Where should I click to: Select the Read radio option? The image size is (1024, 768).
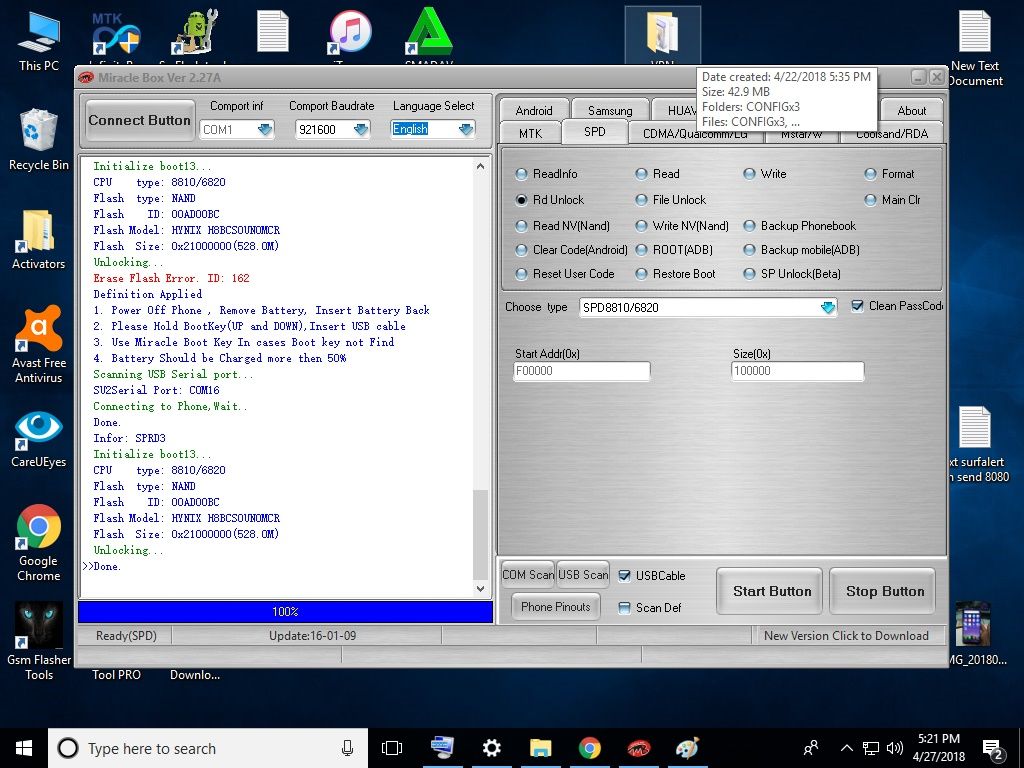pyautogui.click(x=641, y=174)
